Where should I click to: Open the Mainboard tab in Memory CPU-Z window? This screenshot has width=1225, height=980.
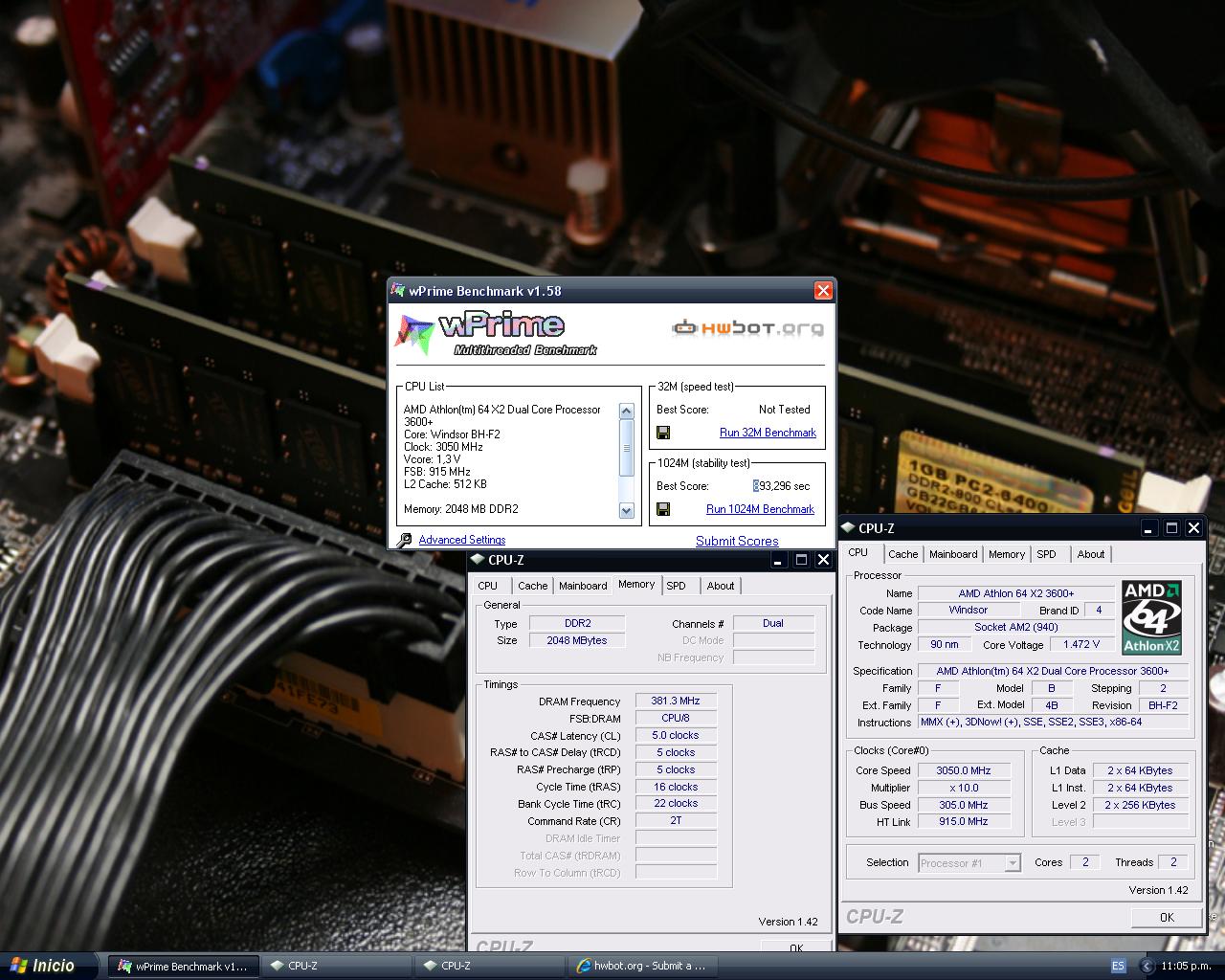[x=583, y=586]
